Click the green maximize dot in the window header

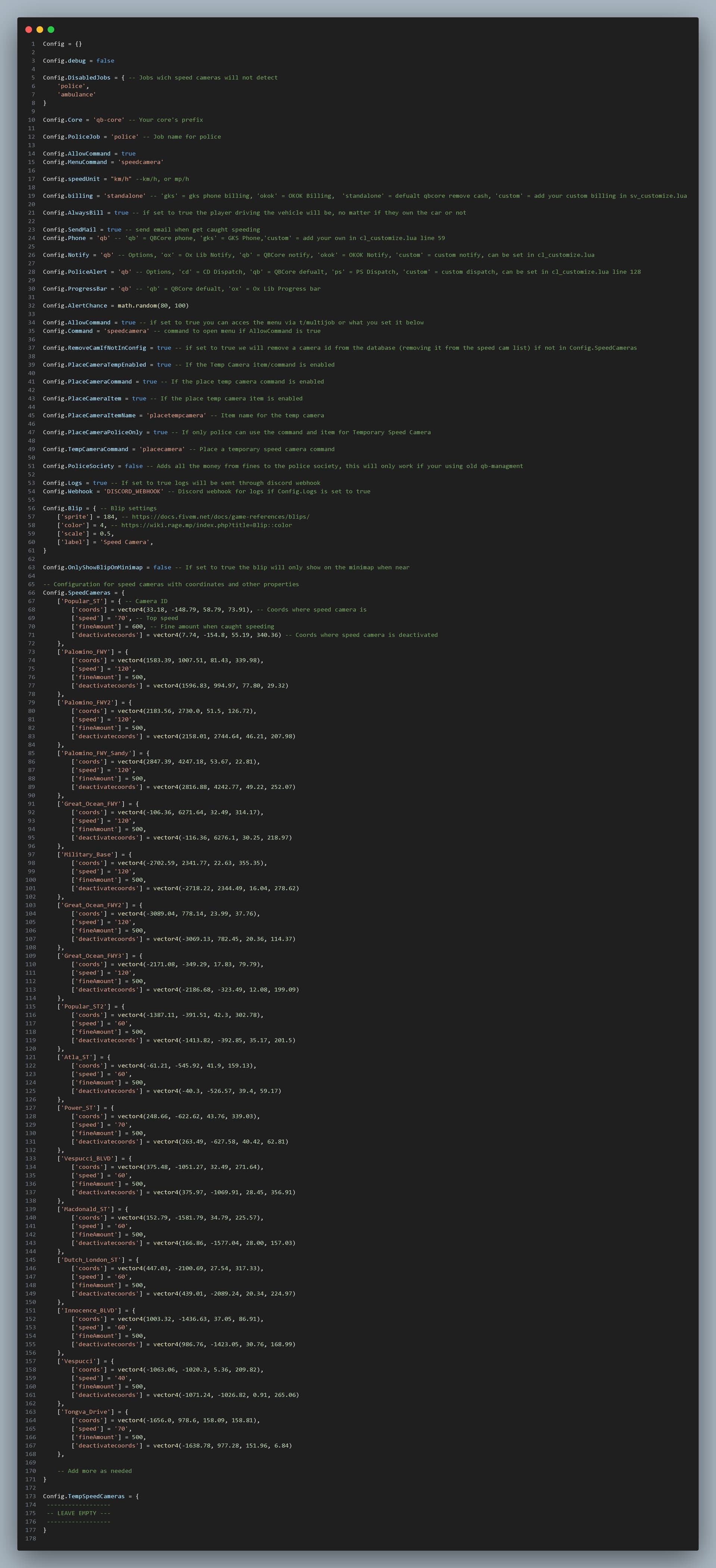coord(51,29)
